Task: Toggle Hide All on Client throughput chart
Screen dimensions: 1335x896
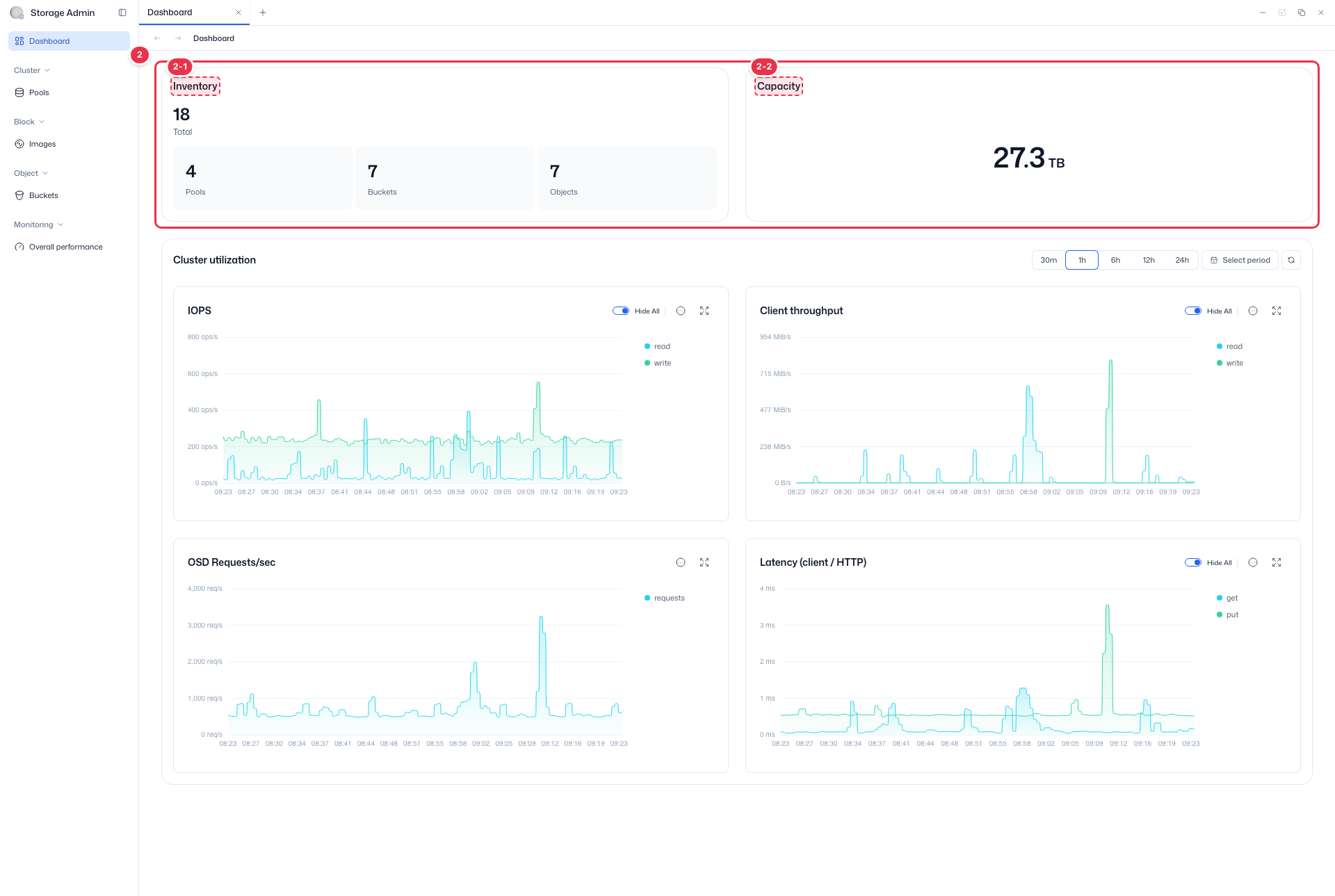Action: (x=1193, y=311)
